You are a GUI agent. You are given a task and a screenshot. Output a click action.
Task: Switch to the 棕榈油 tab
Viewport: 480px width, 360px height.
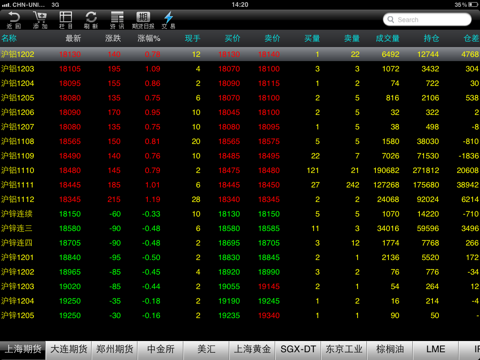(390, 350)
